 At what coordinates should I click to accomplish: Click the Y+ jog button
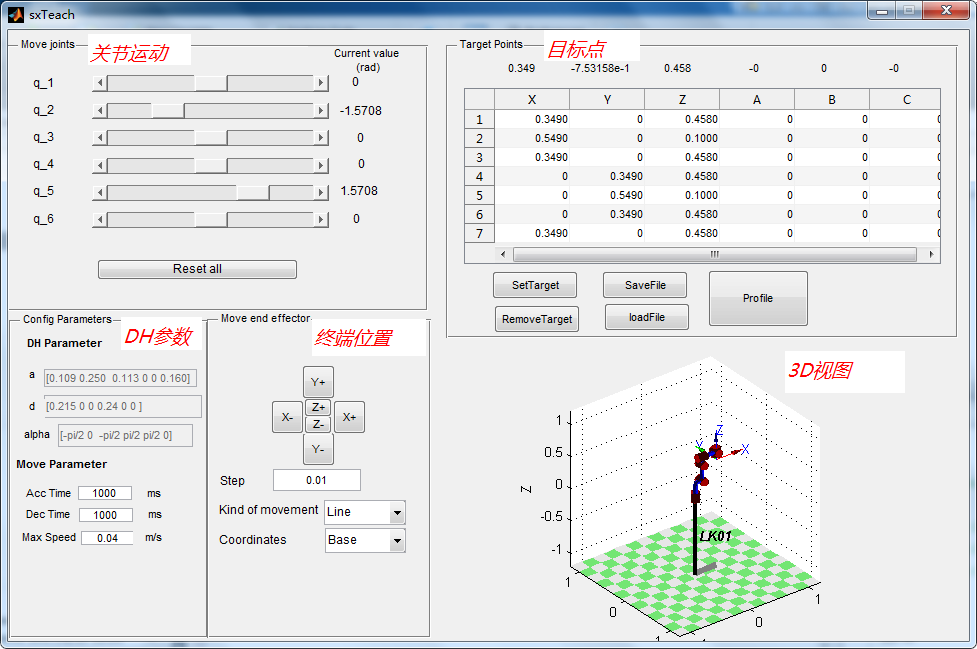318,382
